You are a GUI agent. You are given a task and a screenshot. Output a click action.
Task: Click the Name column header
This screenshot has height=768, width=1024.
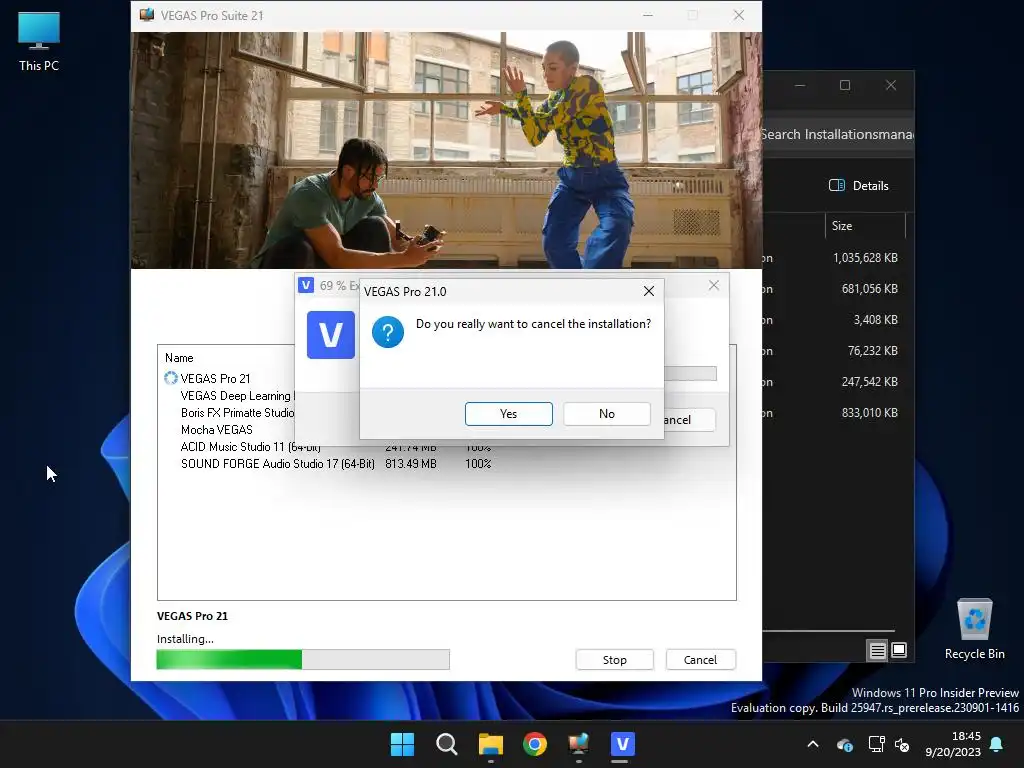click(x=179, y=358)
